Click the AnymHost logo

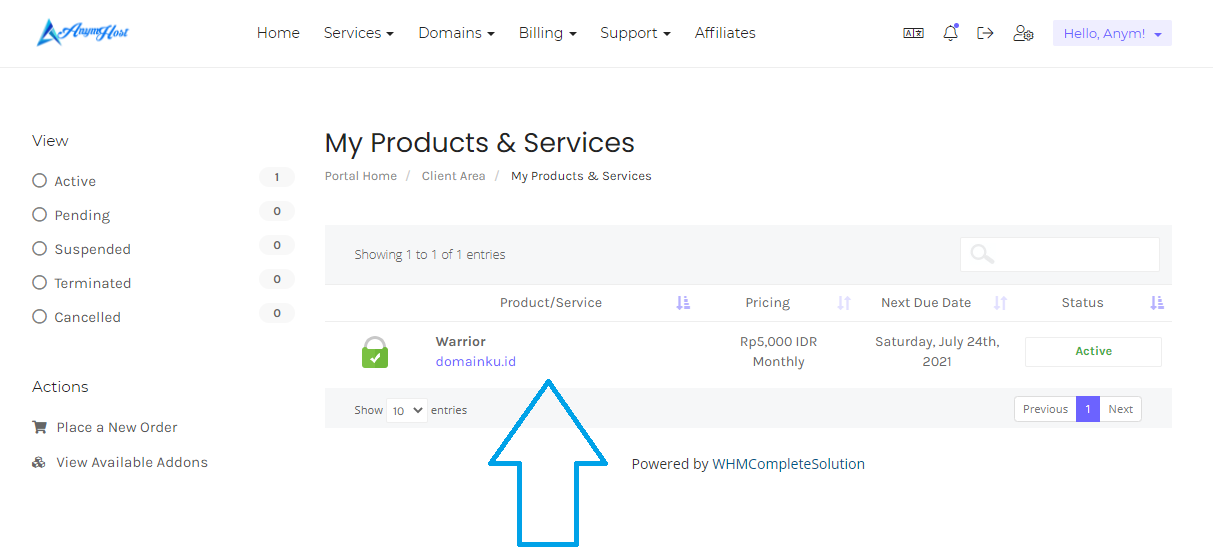(83, 33)
